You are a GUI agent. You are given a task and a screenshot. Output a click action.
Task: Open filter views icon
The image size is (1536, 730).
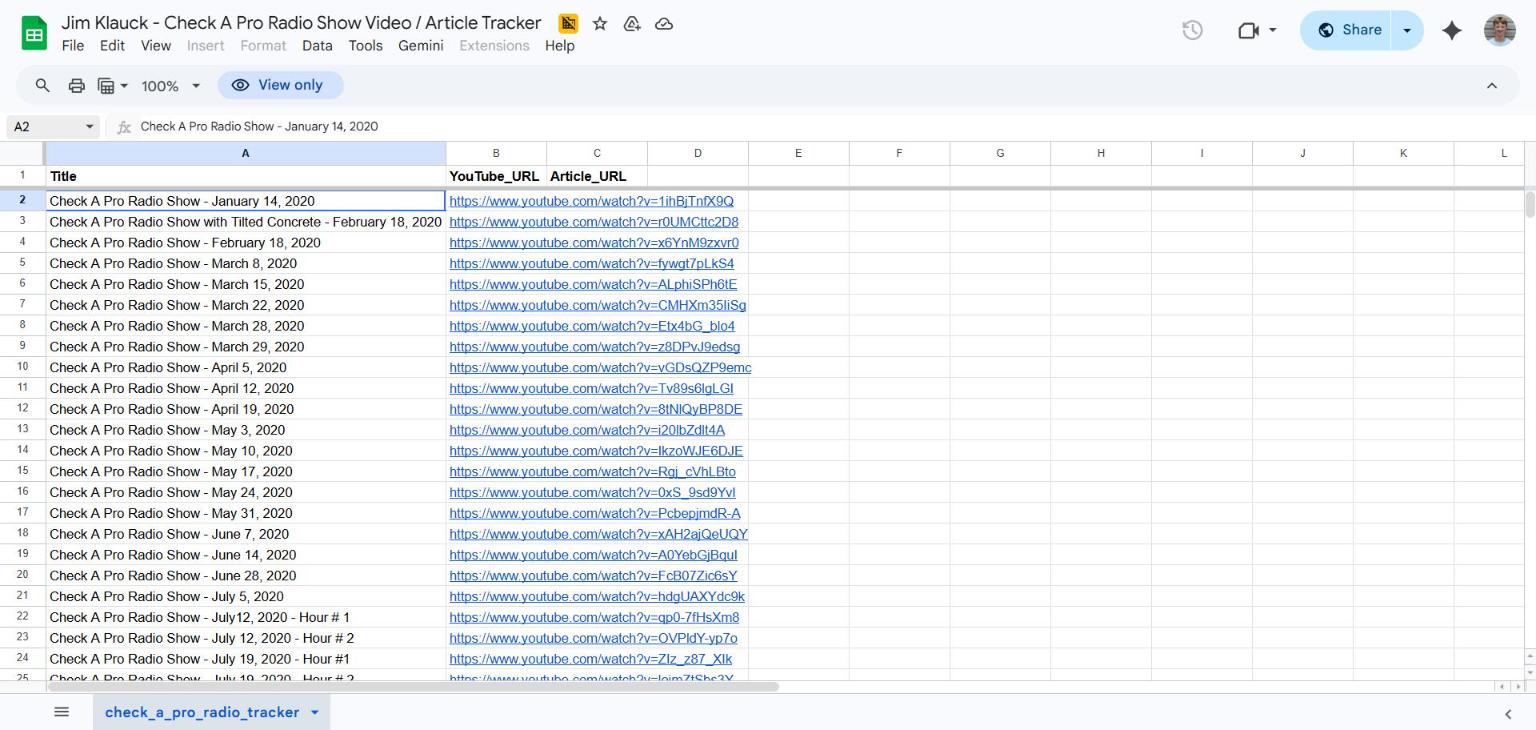pos(106,85)
